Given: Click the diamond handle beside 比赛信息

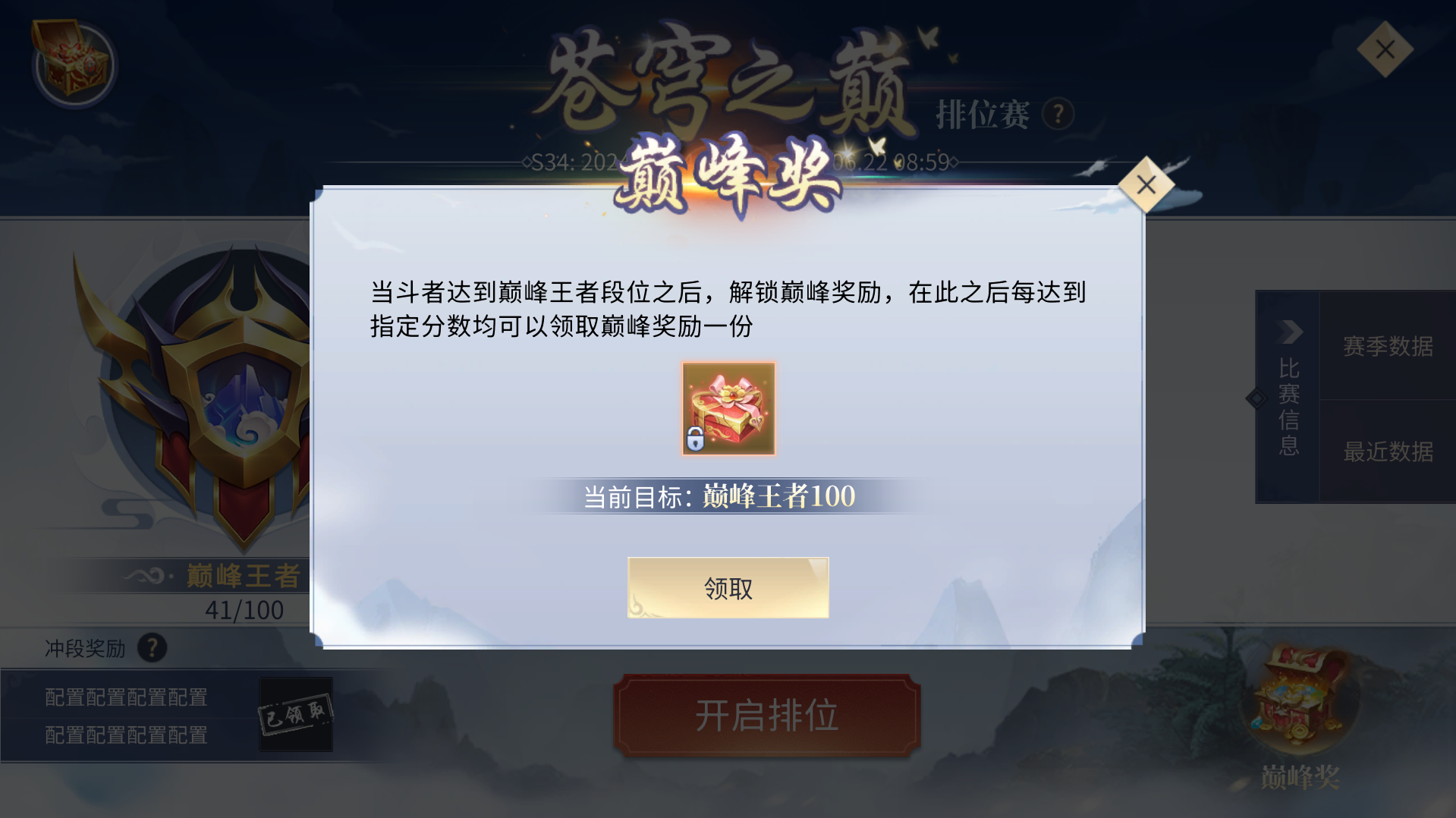Looking at the screenshot, I should point(1256,398).
